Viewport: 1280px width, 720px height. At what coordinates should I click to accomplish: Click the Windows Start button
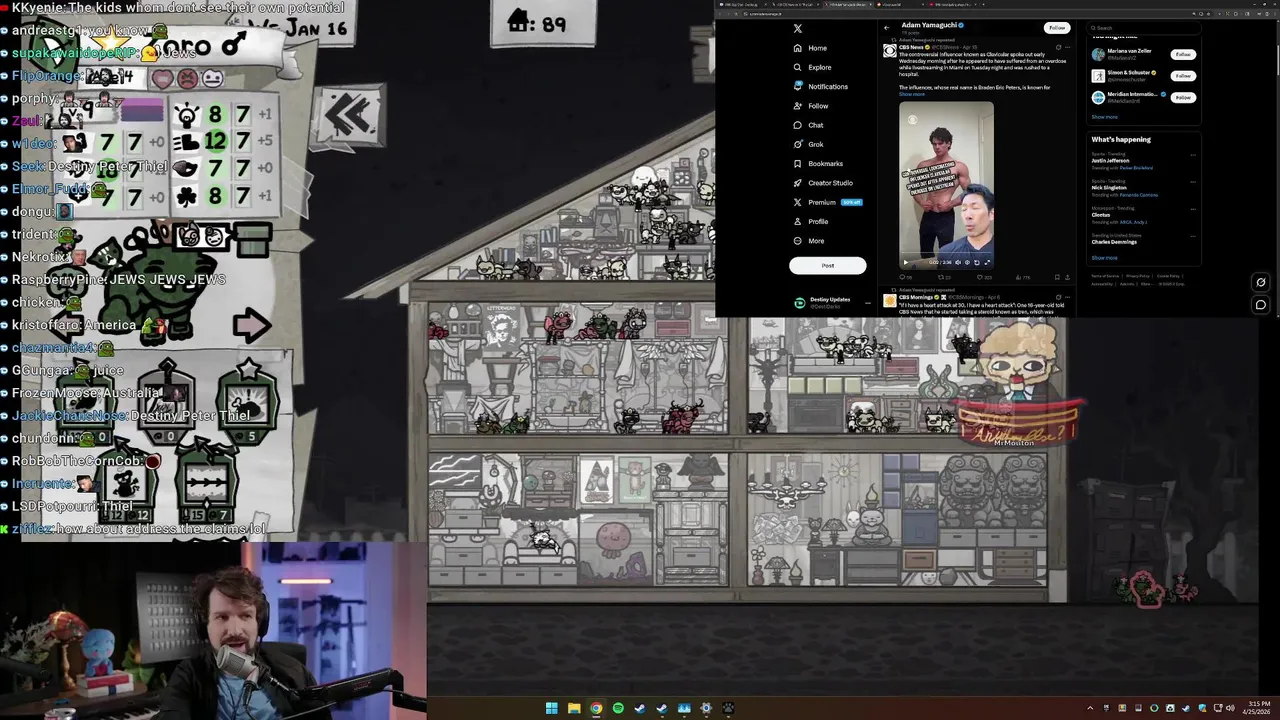551,708
